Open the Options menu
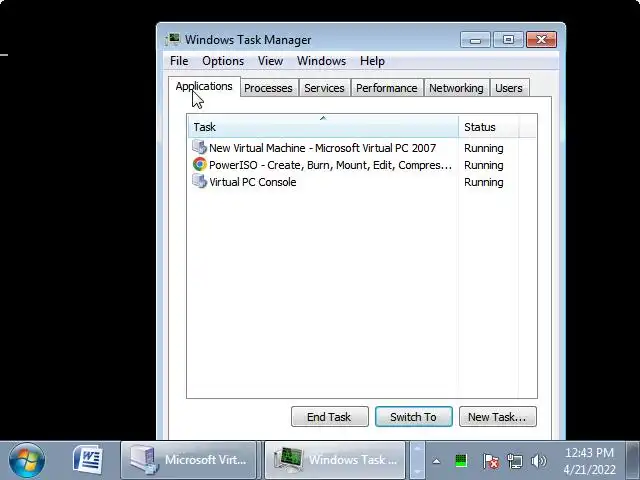Viewport: 640px width, 480px height. tap(223, 61)
